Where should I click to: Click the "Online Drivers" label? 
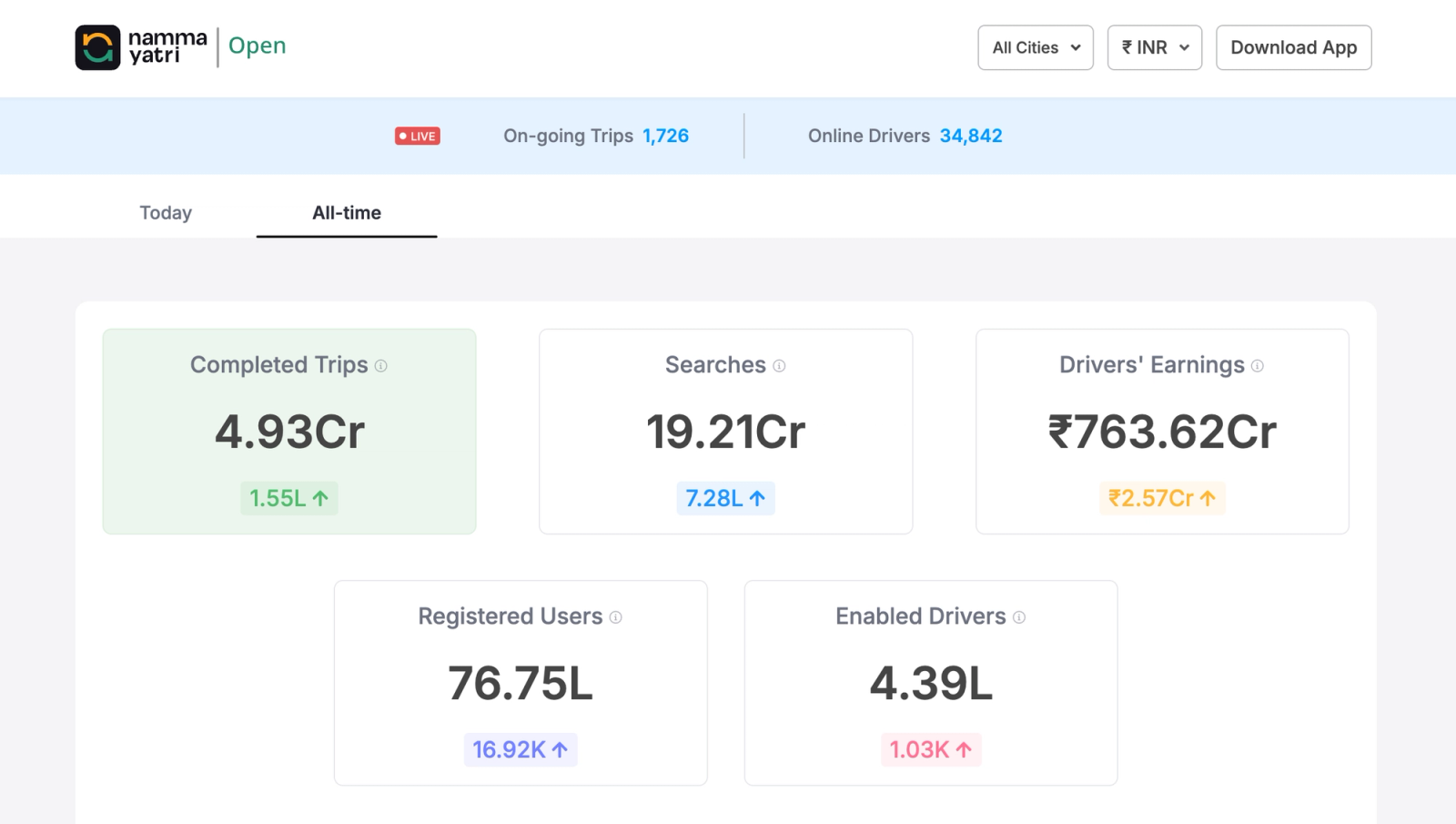869,136
